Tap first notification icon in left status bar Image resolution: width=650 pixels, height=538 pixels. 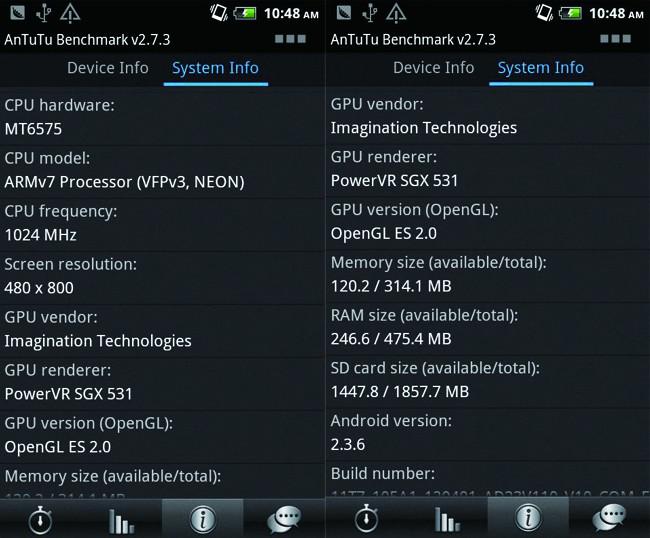[x=17, y=12]
